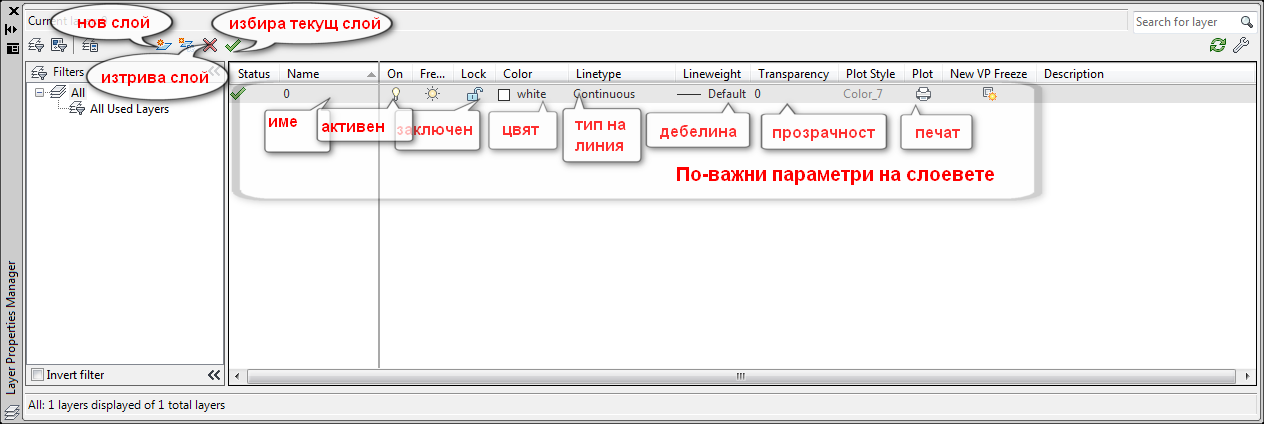Screen dimensions: 1264x424
Task: Click the status text about displayed layers
Action: (126, 405)
